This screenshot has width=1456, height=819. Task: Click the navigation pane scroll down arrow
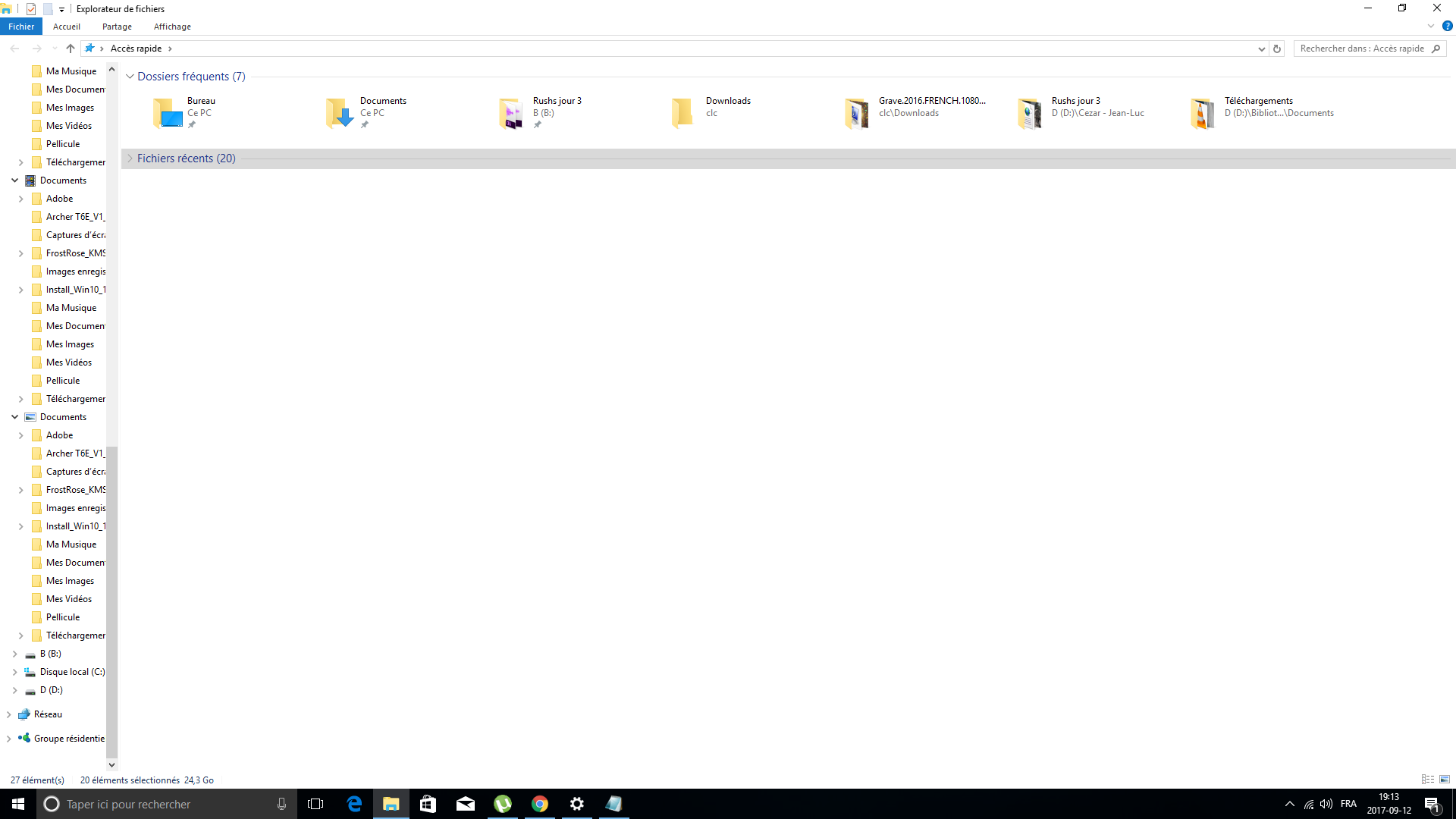pyautogui.click(x=112, y=765)
